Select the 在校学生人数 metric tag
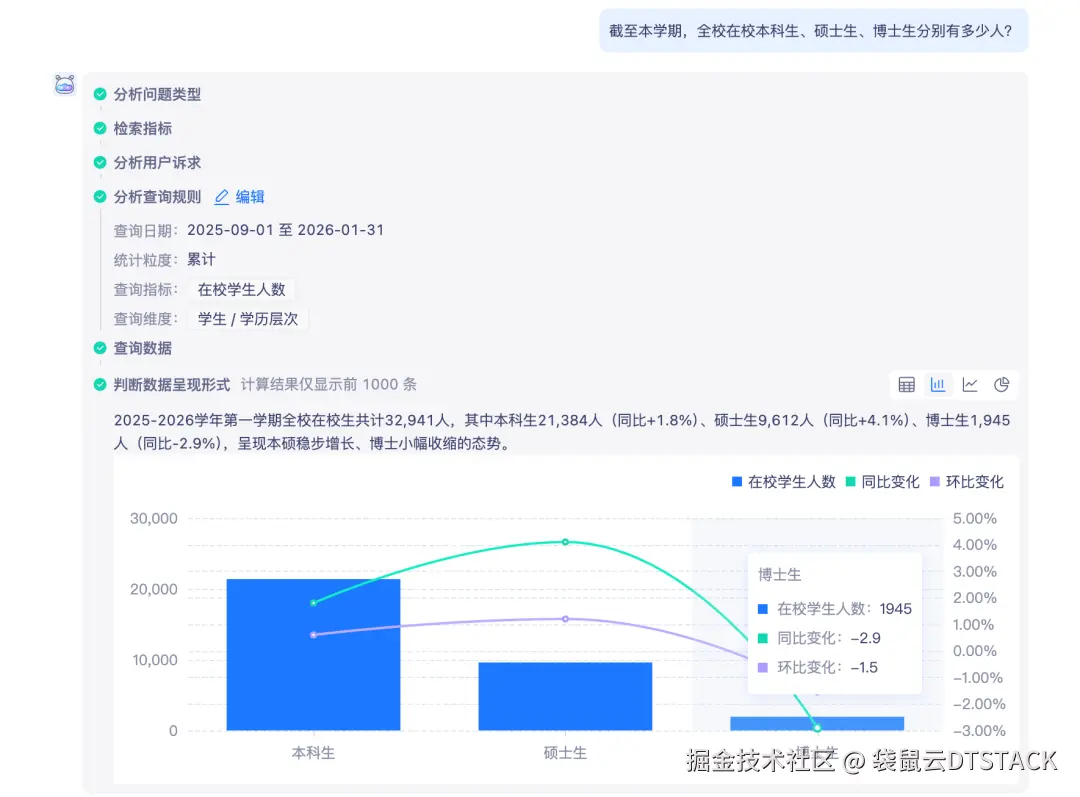 point(243,289)
